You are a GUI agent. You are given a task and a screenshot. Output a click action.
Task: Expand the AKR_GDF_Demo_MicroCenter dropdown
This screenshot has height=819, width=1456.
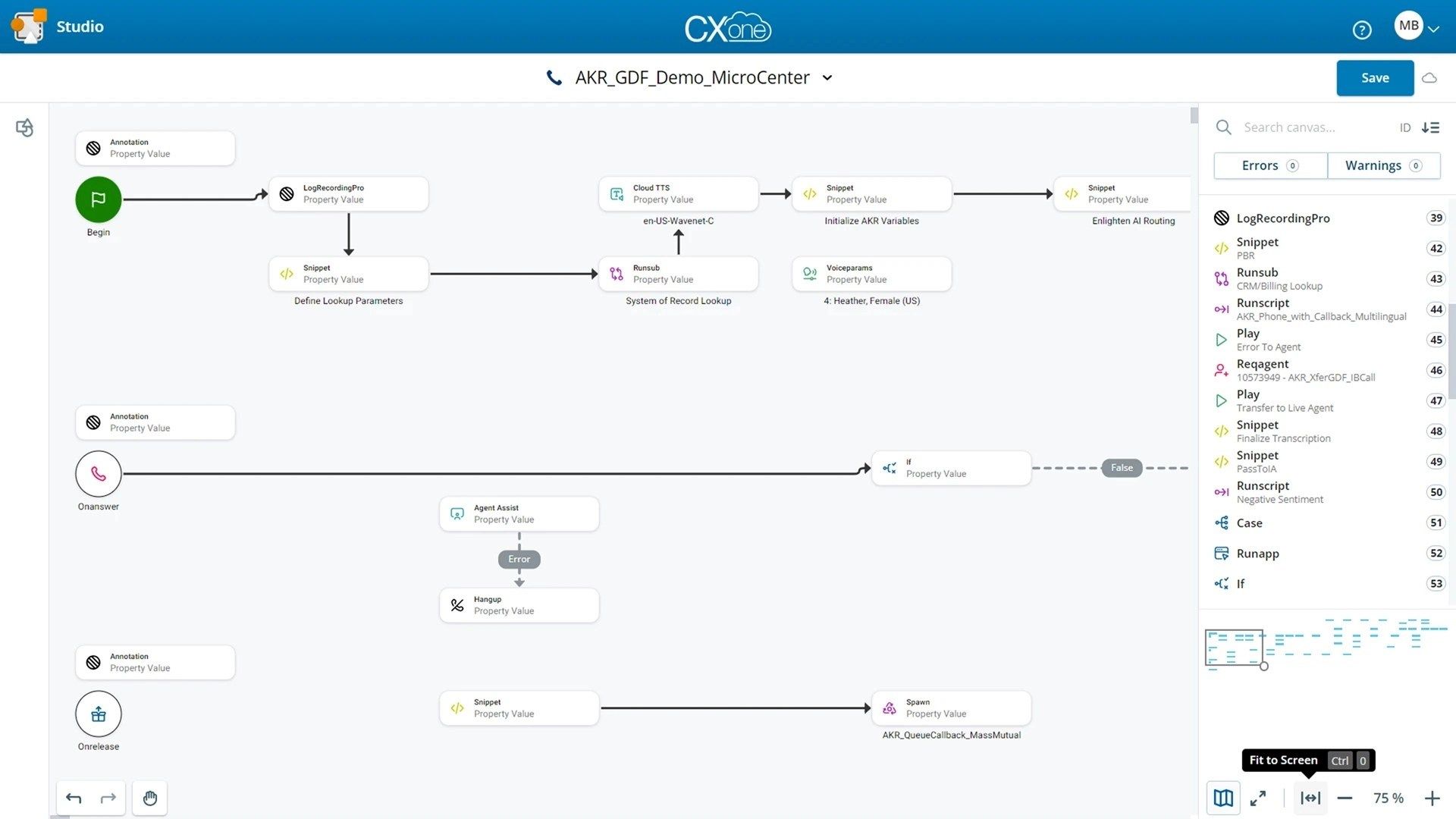point(827,78)
